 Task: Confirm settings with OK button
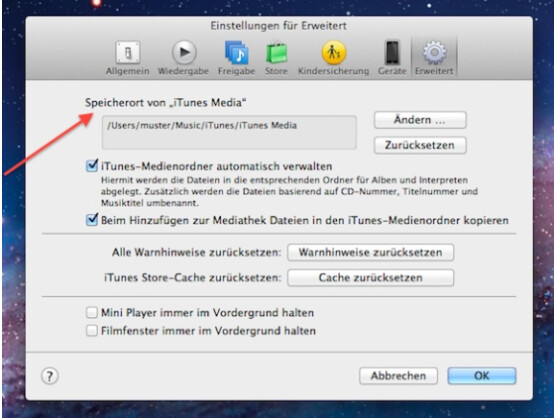tap(482, 376)
